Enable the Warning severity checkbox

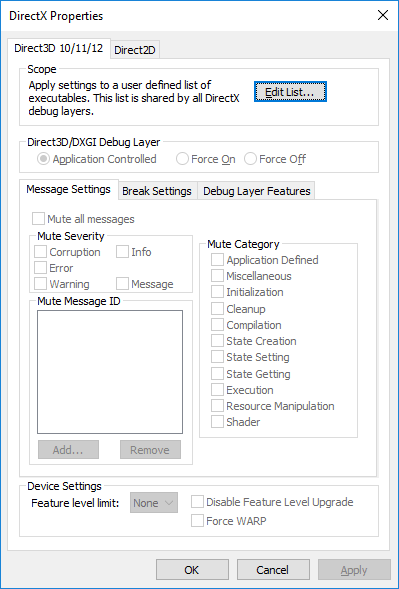tap(62, 284)
